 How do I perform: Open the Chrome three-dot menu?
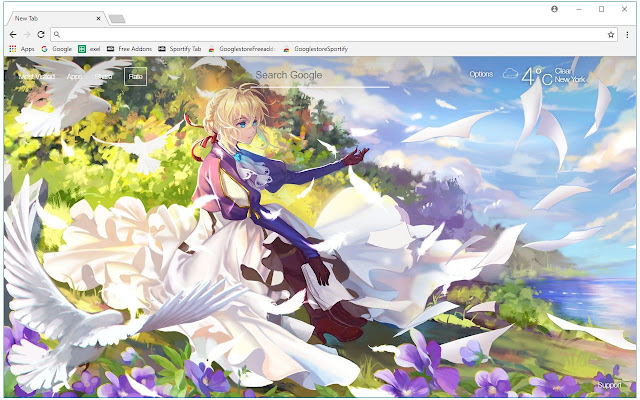tap(627, 35)
